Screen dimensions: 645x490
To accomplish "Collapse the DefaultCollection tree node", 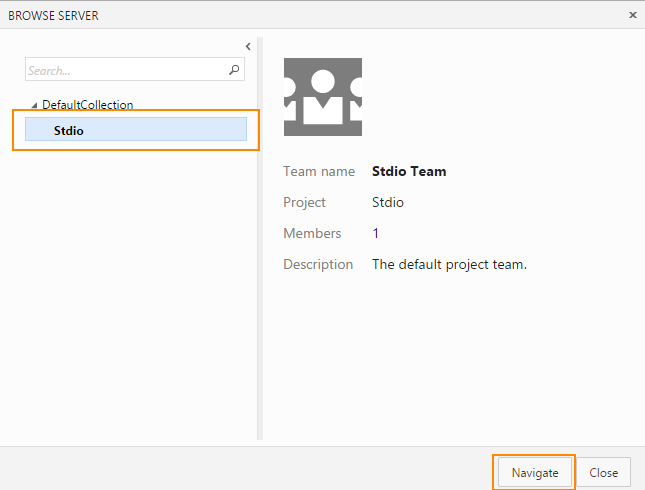I will 35,105.
